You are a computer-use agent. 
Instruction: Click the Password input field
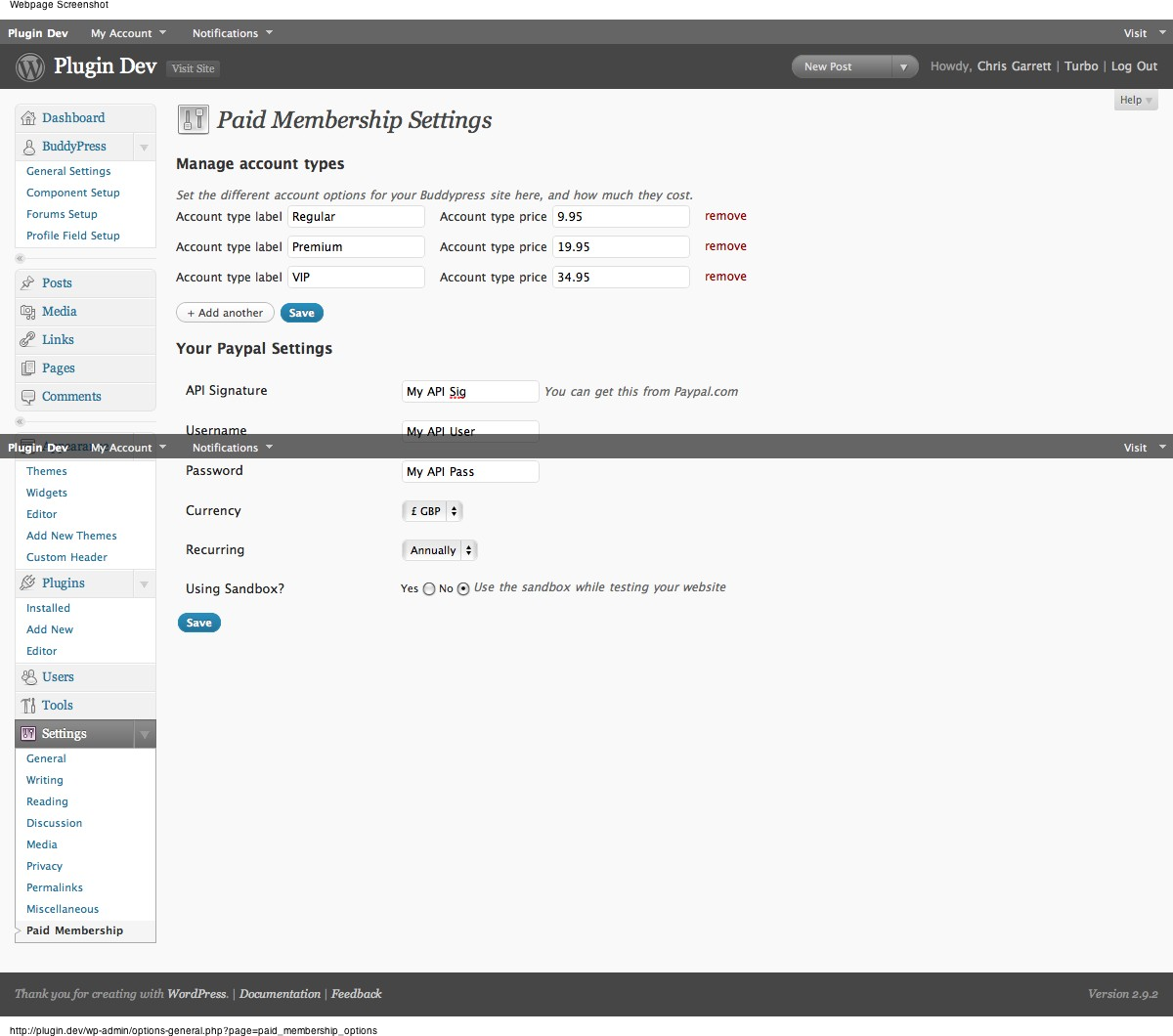click(x=470, y=471)
